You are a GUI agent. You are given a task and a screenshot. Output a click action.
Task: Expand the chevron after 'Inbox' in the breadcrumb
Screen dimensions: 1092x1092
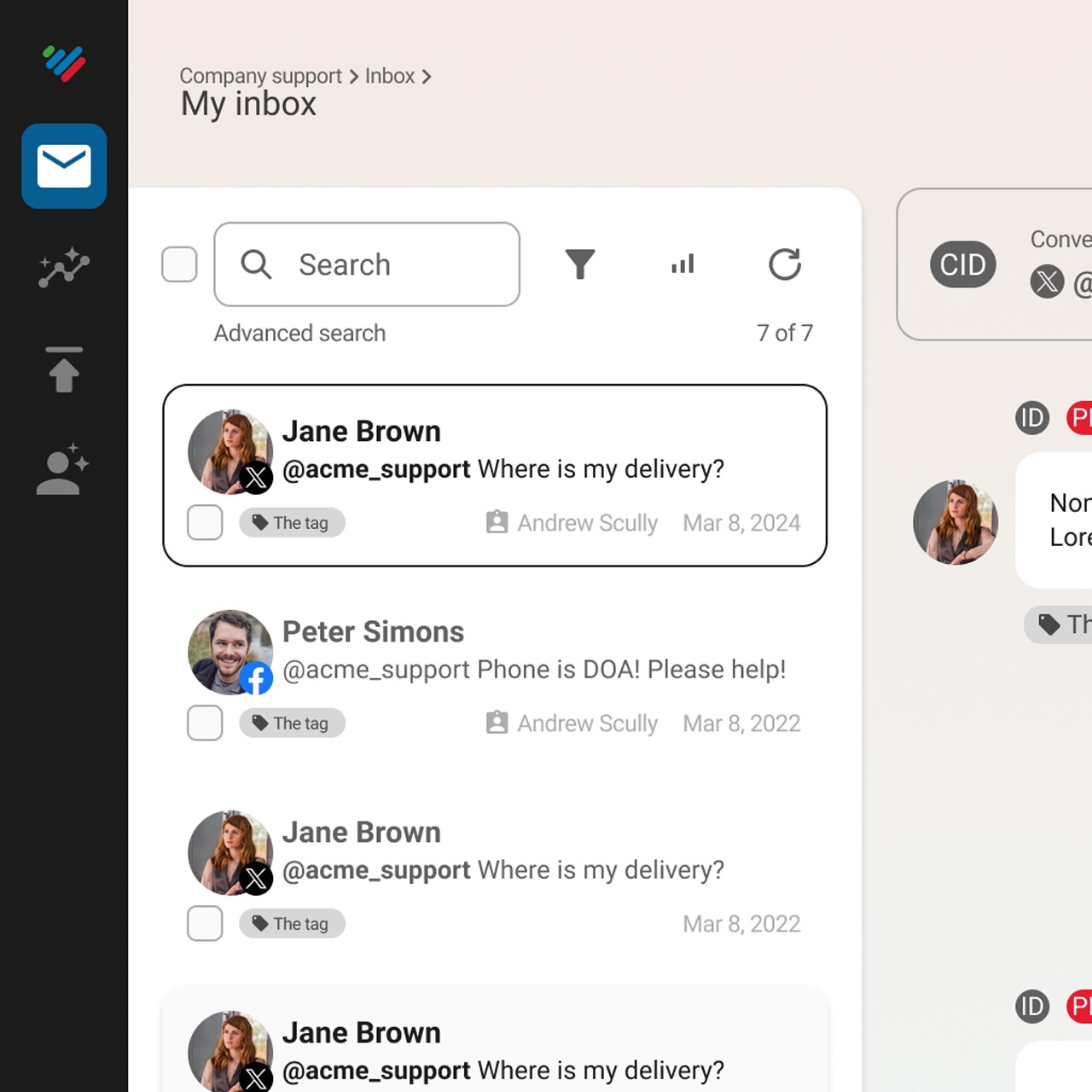click(427, 77)
